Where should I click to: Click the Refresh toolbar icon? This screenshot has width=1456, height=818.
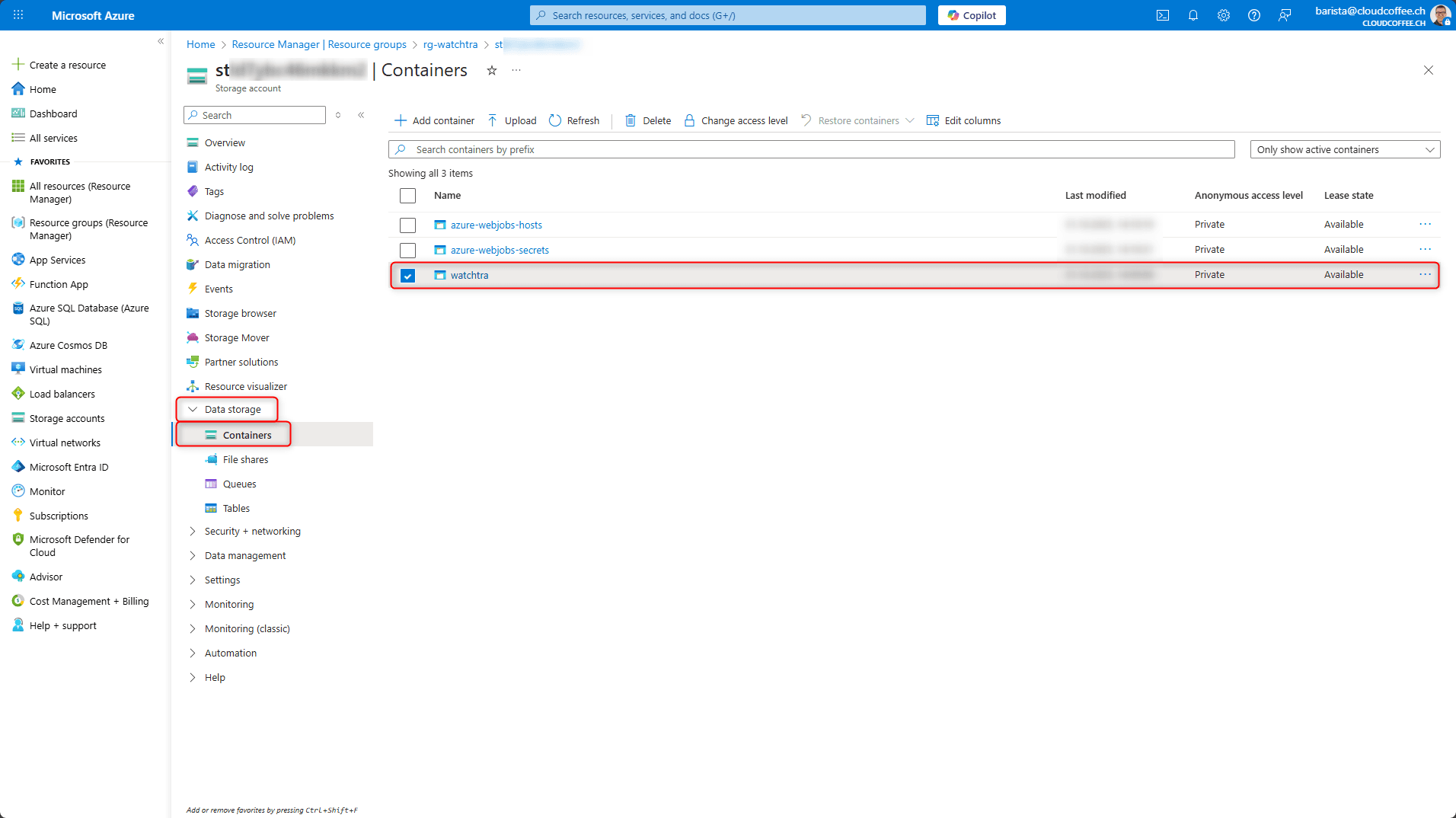click(x=555, y=120)
